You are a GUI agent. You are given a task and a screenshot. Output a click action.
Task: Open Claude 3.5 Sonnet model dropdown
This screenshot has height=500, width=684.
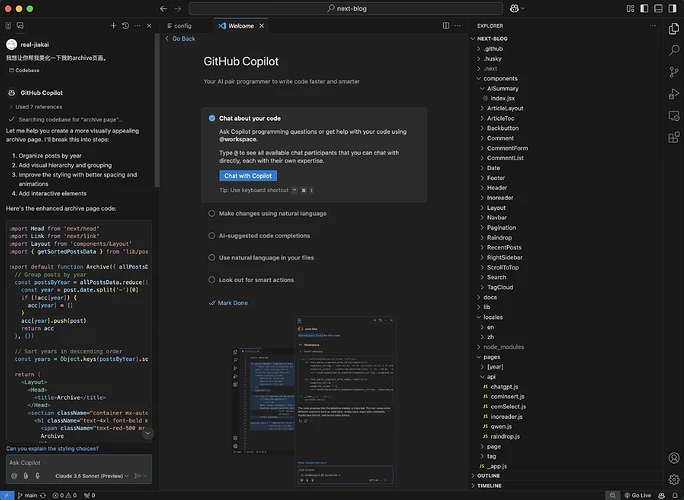[x=92, y=476]
